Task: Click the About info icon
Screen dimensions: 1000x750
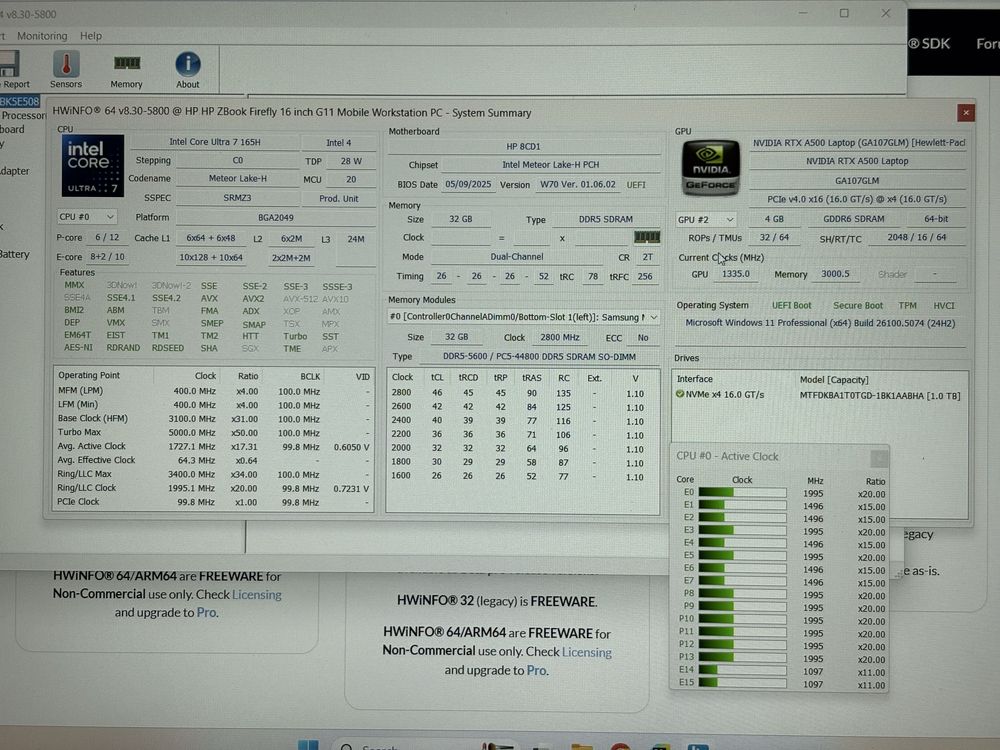Action: (188, 70)
